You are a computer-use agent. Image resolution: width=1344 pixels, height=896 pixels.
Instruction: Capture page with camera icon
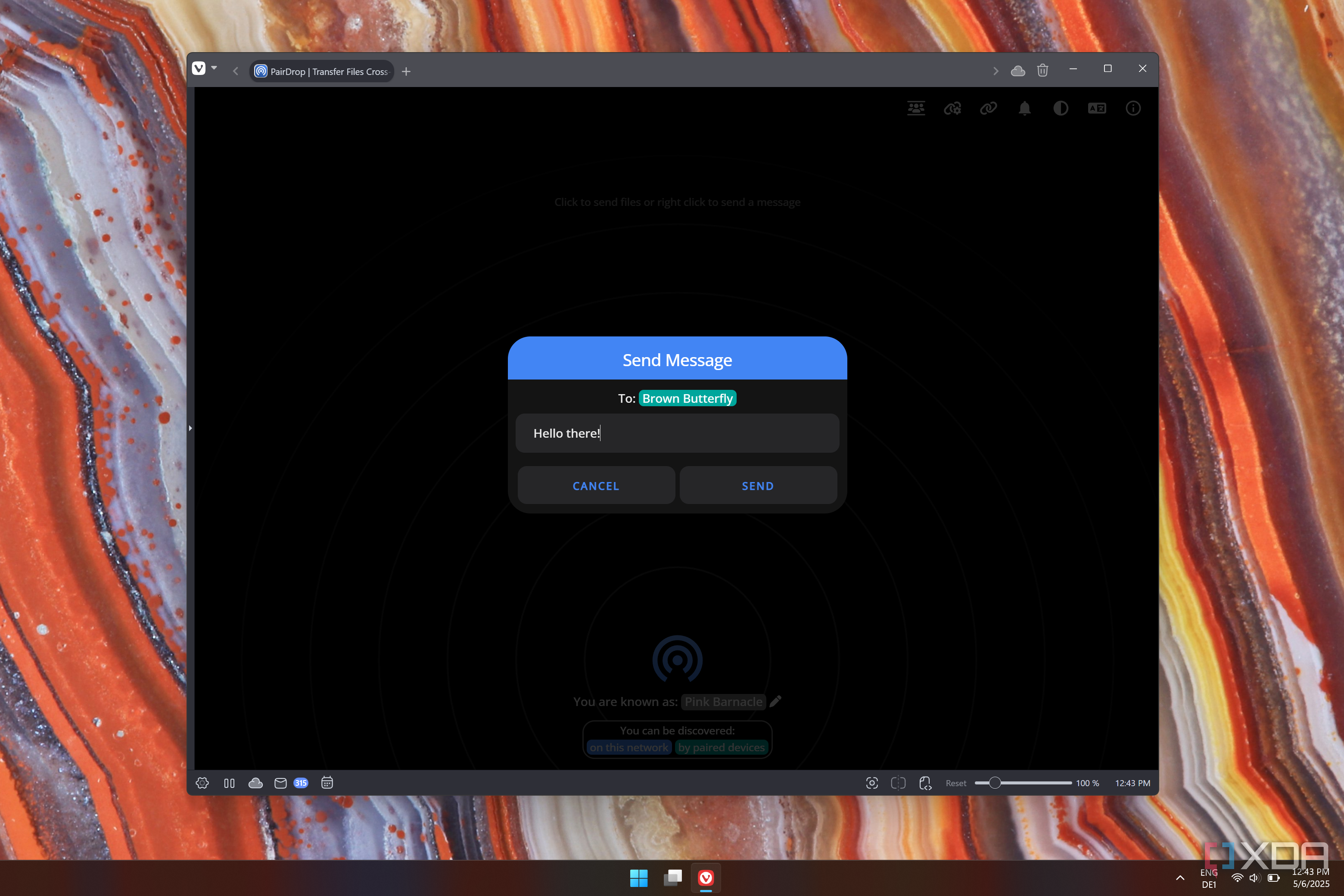click(x=872, y=783)
